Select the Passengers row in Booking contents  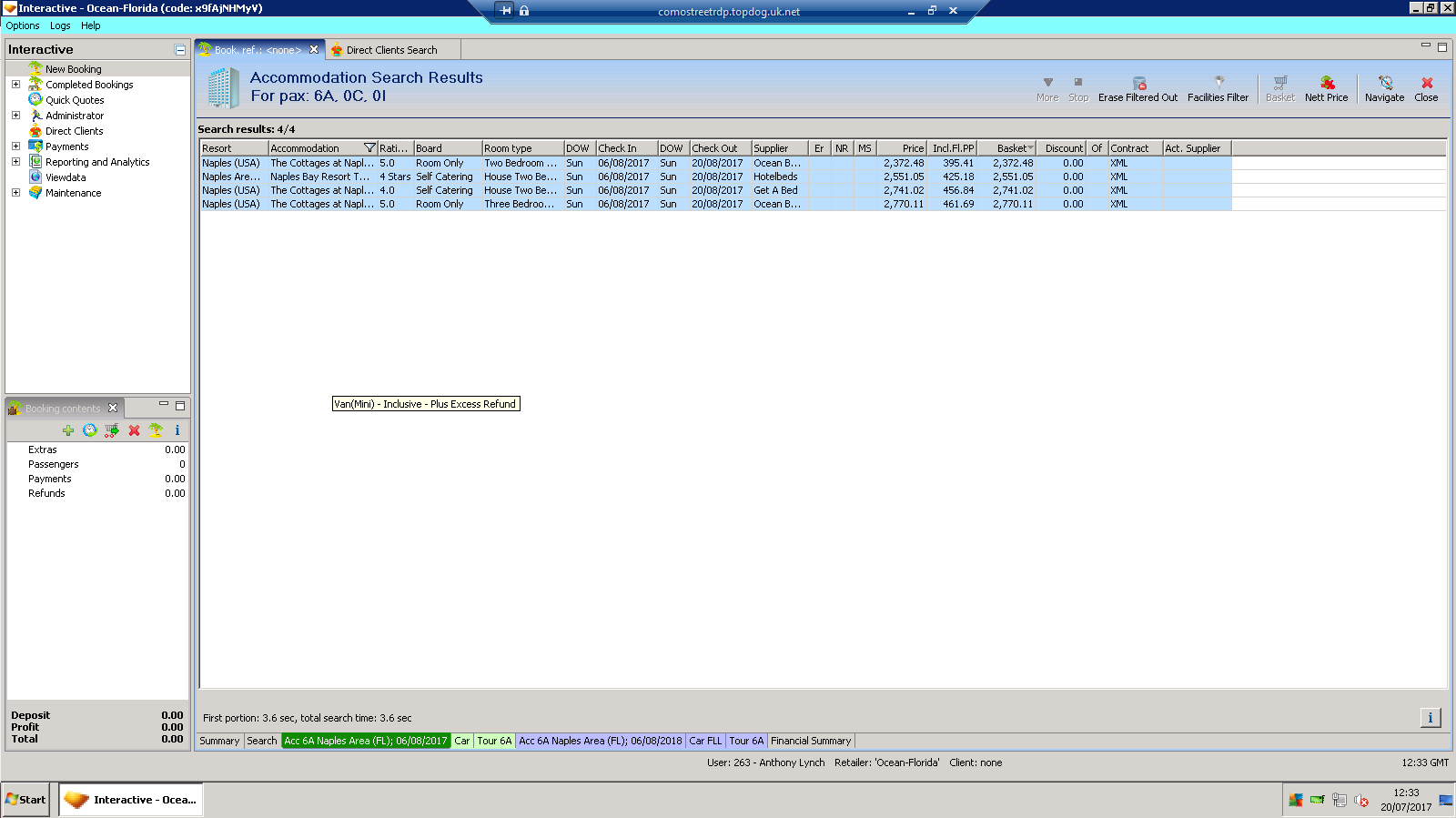(97, 464)
